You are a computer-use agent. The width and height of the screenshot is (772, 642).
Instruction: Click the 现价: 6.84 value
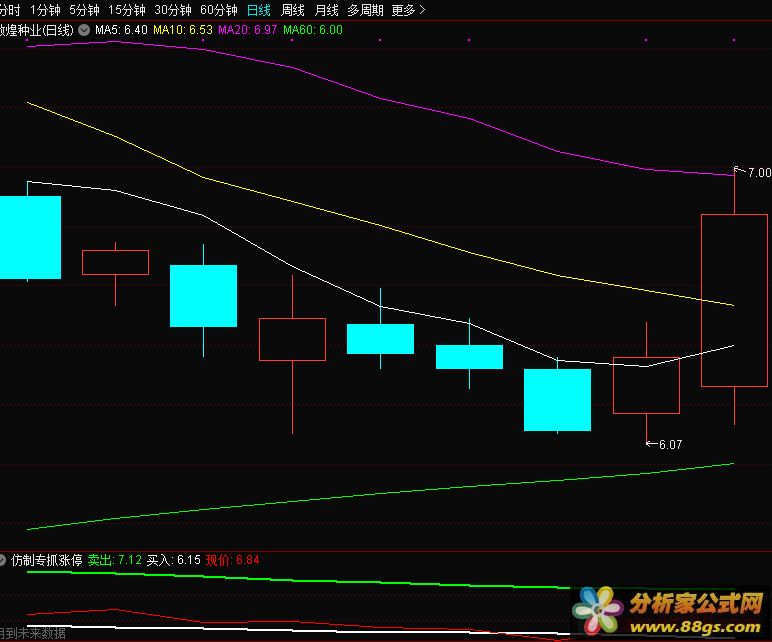tap(232, 560)
